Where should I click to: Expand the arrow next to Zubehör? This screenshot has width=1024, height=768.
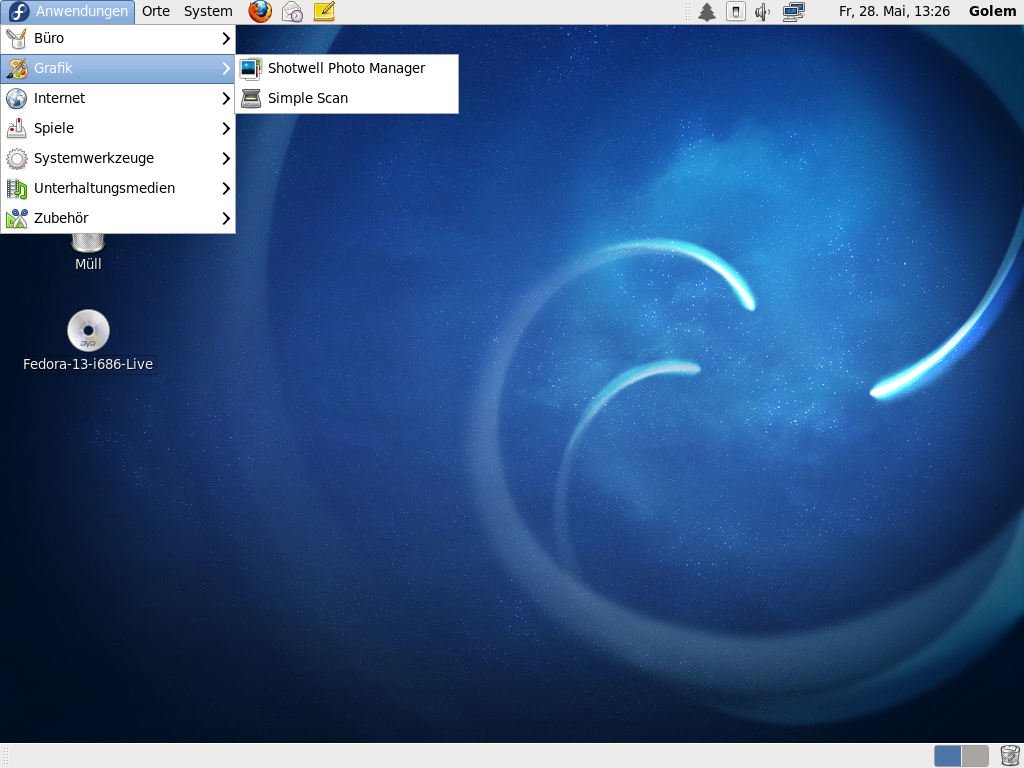pyautogui.click(x=226, y=218)
